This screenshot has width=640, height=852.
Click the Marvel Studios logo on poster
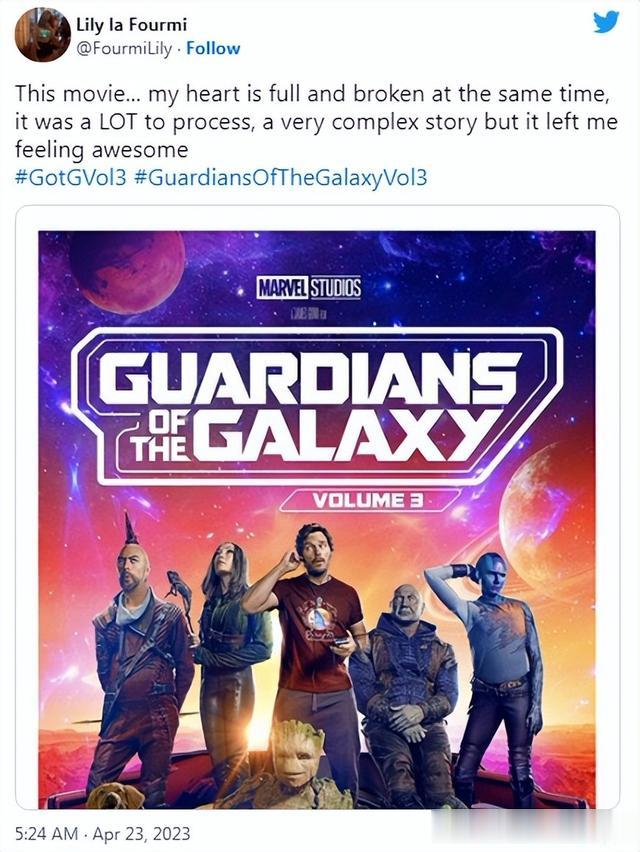(x=309, y=287)
